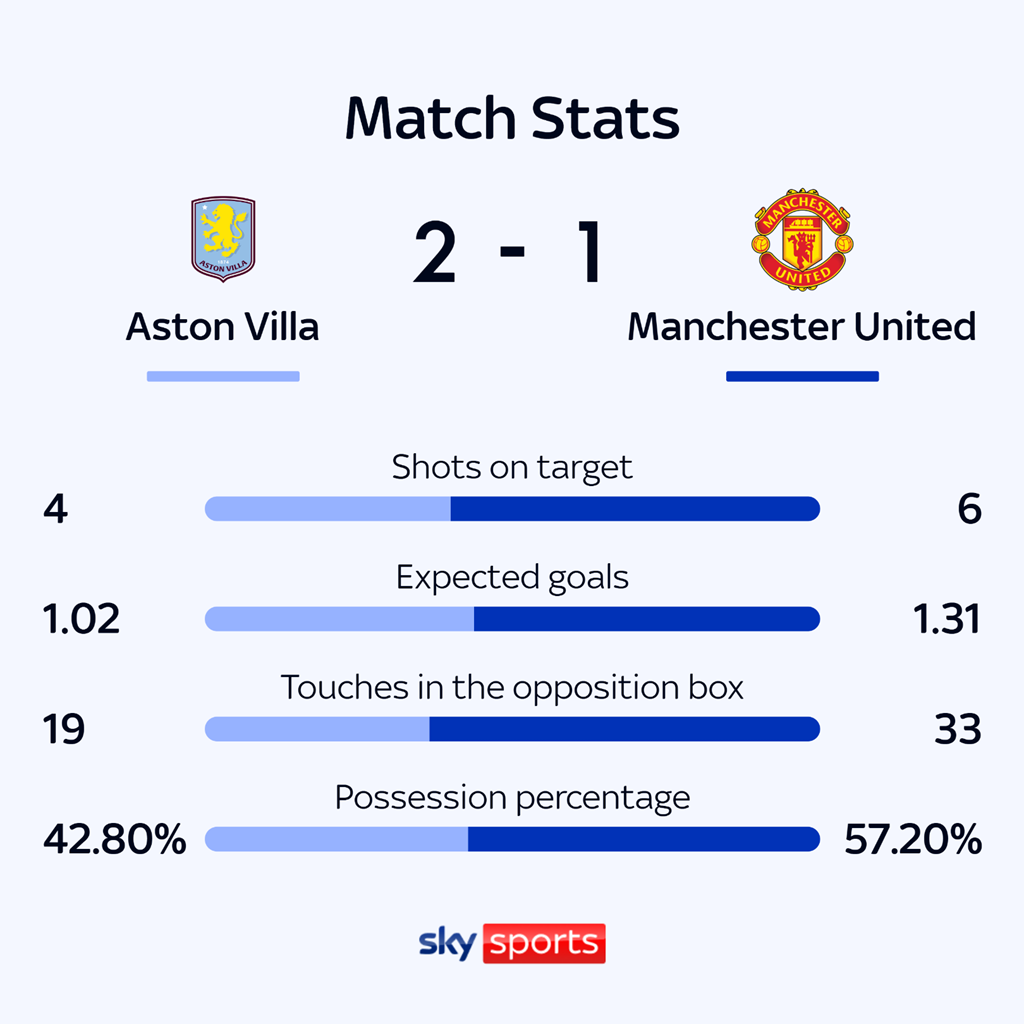This screenshot has height=1024, width=1024.
Task: Click the Shots on target comparison bar
Action: (x=512, y=509)
